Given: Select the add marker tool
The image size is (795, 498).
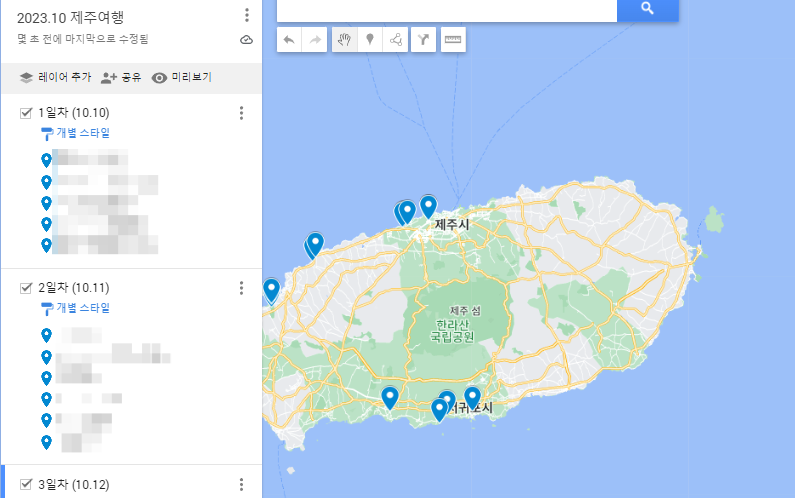Looking at the screenshot, I should click(370, 40).
